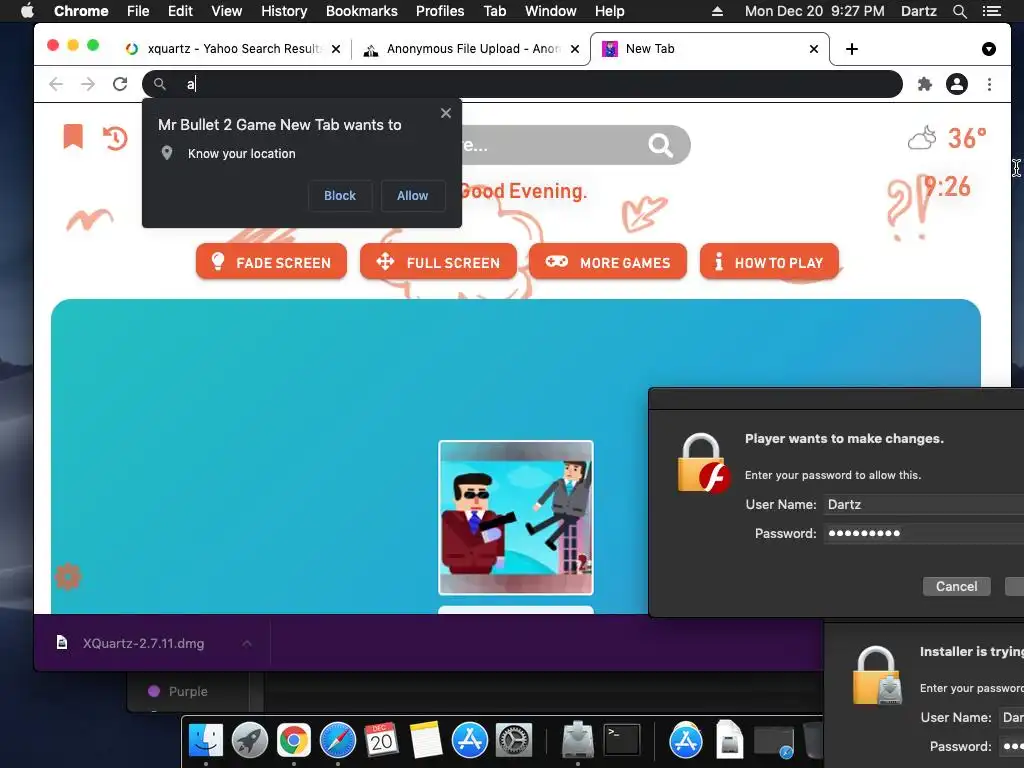Open the View menu
Image resolution: width=1024 pixels, height=768 pixels.
tap(227, 11)
